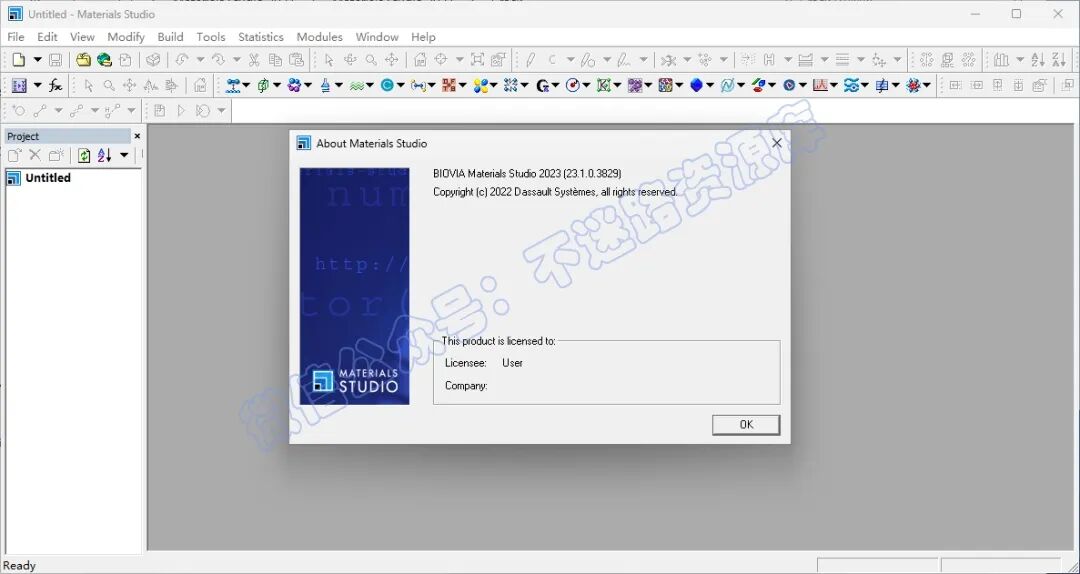Image resolution: width=1080 pixels, height=574 pixels.
Task: Close the Project panel
Action: pyautogui.click(x=137, y=136)
